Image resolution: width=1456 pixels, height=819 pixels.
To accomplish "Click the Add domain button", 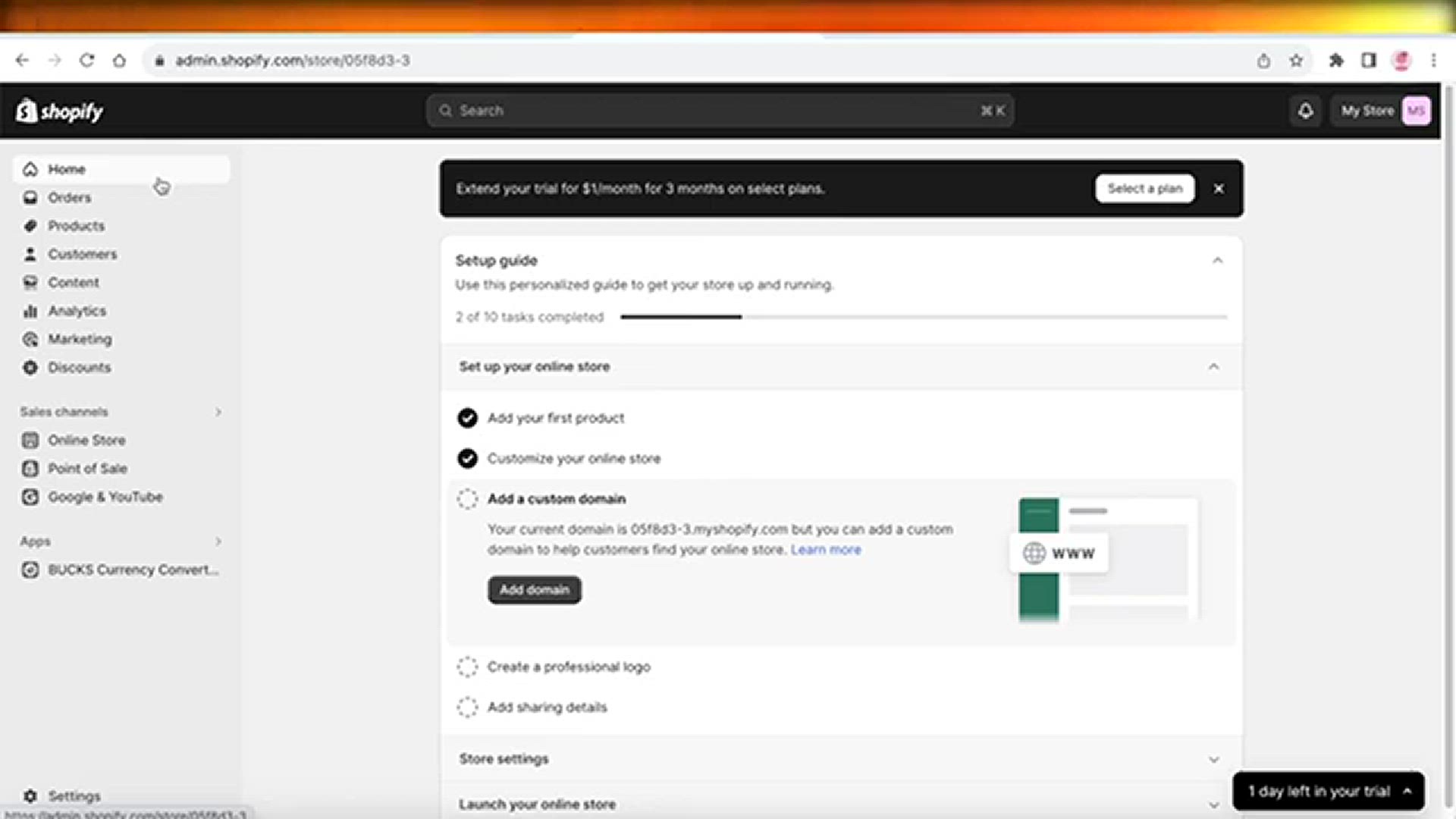I will click(x=535, y=590).
